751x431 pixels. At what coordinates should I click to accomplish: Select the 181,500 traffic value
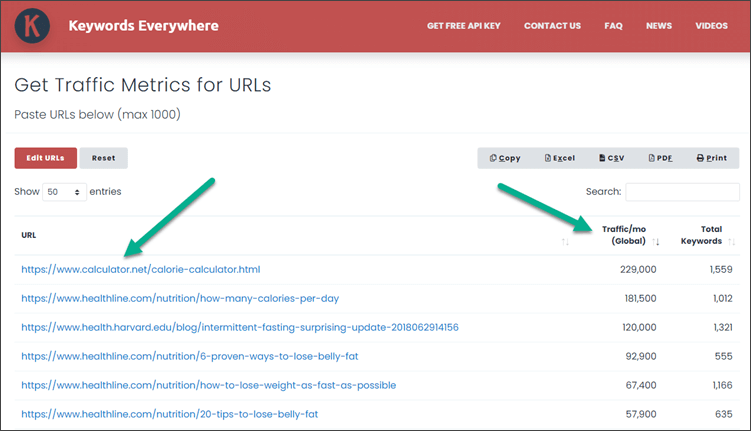pos(640,298)
